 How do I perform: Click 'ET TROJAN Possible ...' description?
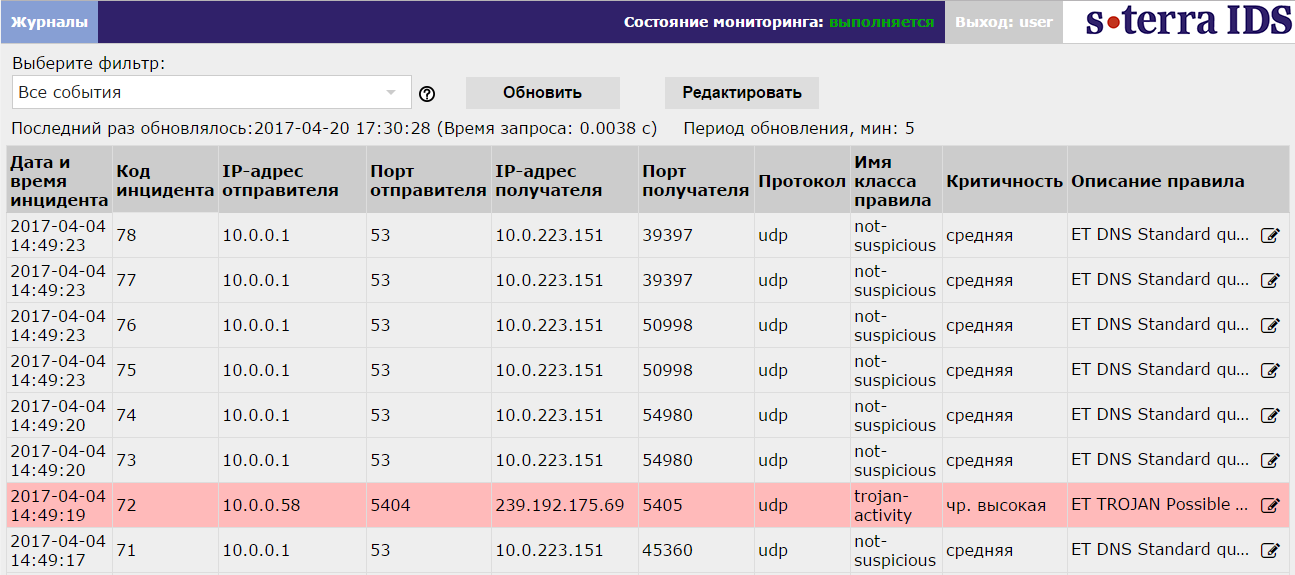pos(1160,505)
